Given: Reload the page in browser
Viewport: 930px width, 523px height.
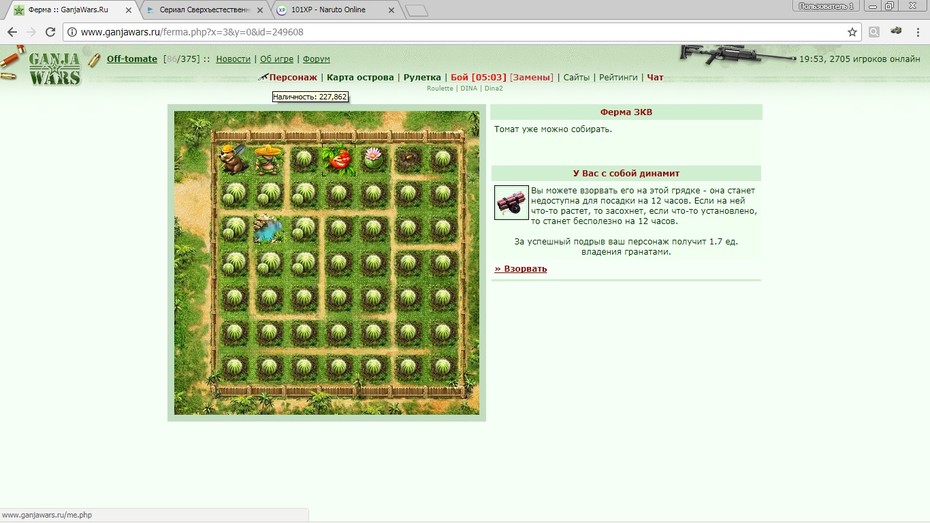Looking at the screenshot, I should pyautogui.click(x=50, y=32).
